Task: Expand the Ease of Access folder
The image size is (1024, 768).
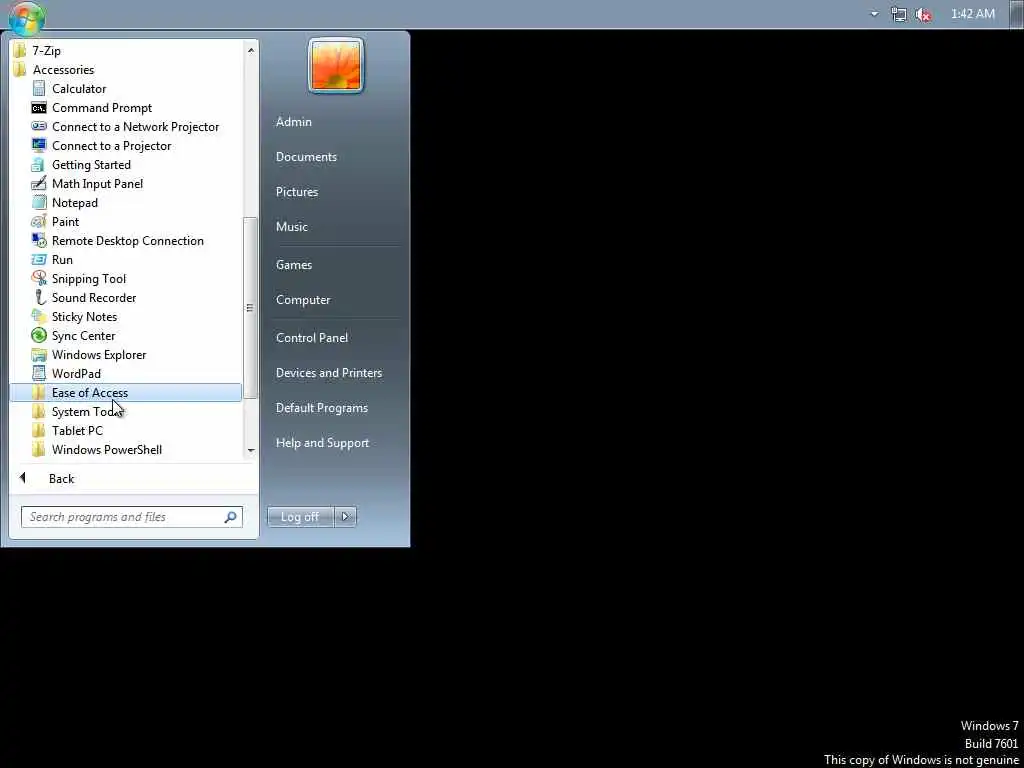Action: click(126, 392)
